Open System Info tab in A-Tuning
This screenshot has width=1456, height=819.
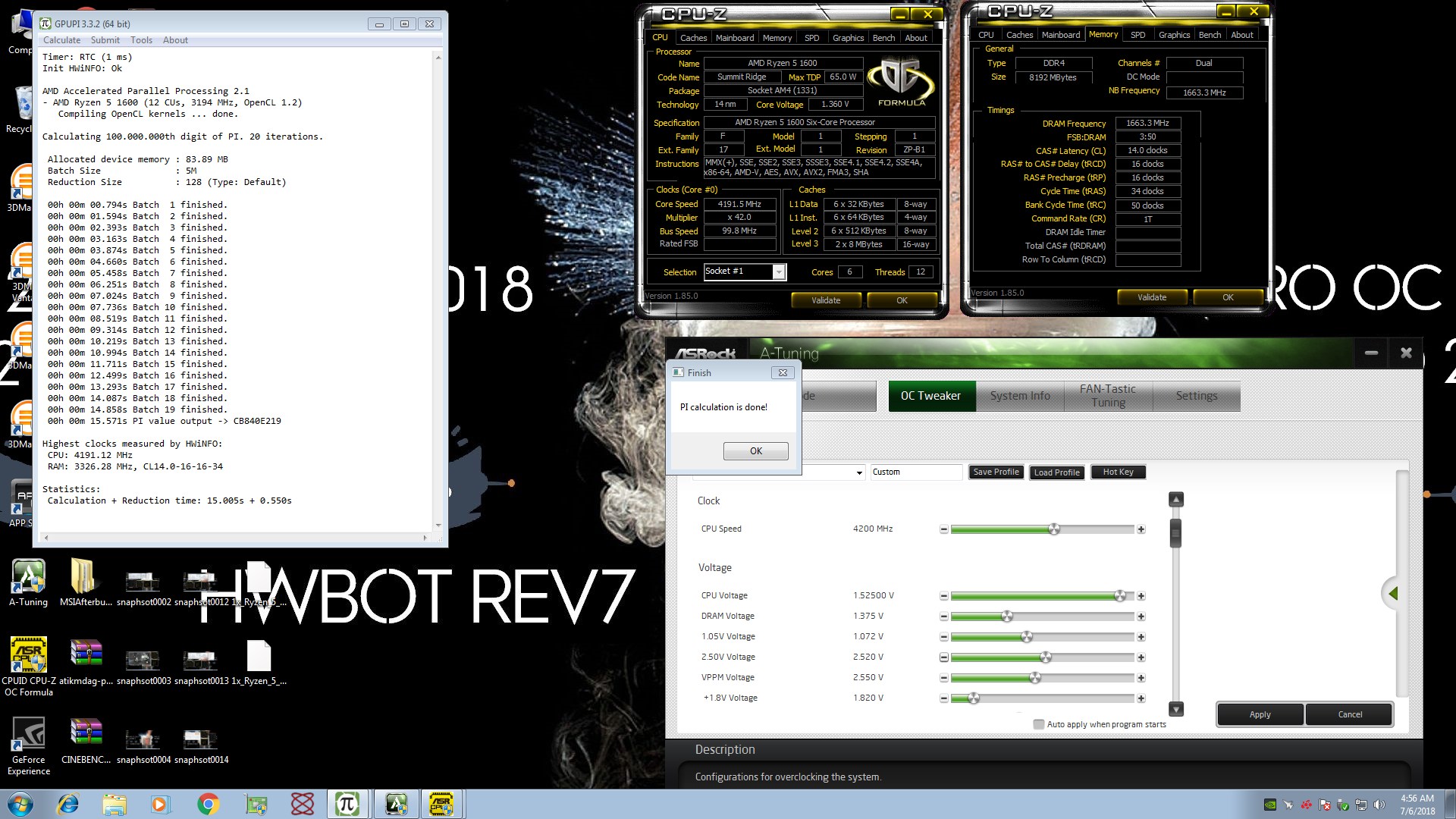pos(1020,396)
